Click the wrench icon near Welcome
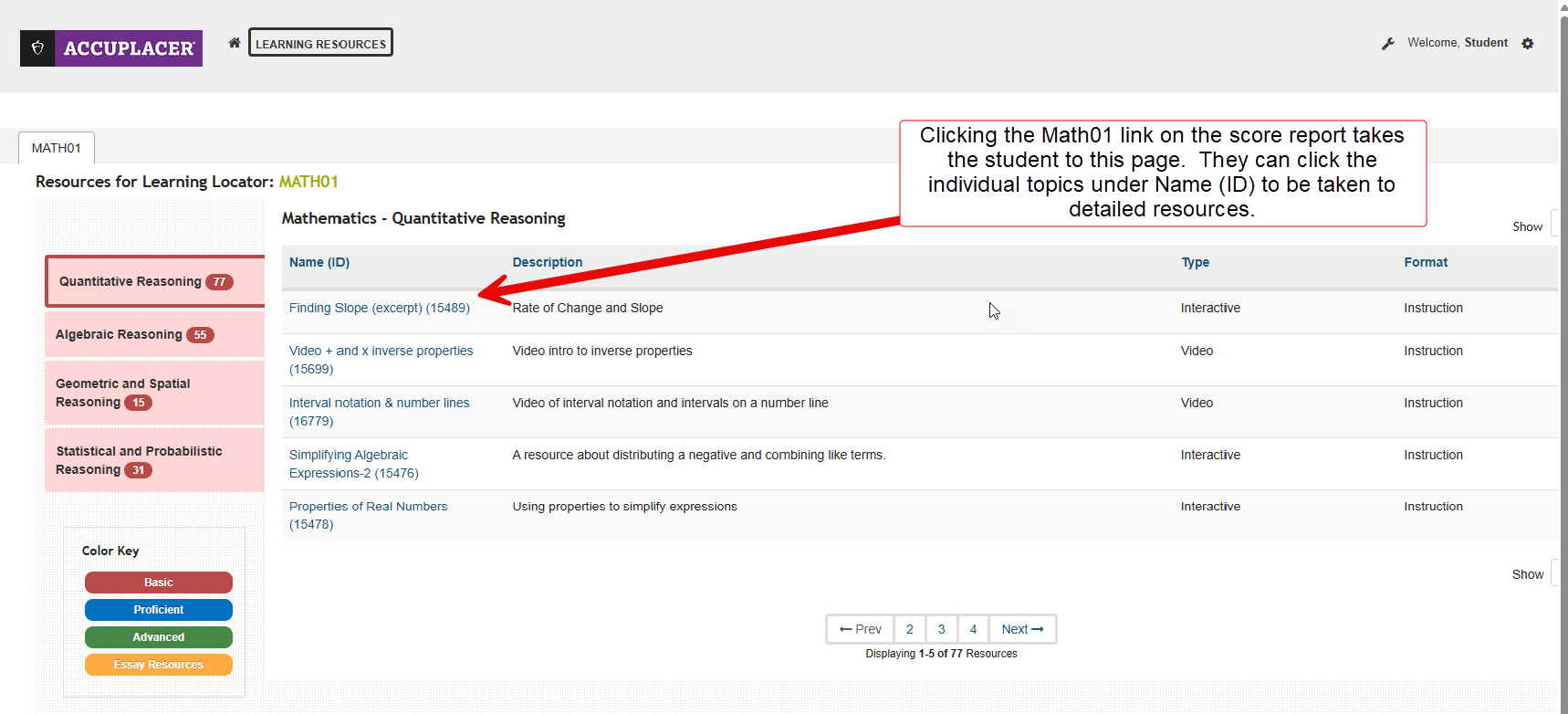 point(1387,44)
